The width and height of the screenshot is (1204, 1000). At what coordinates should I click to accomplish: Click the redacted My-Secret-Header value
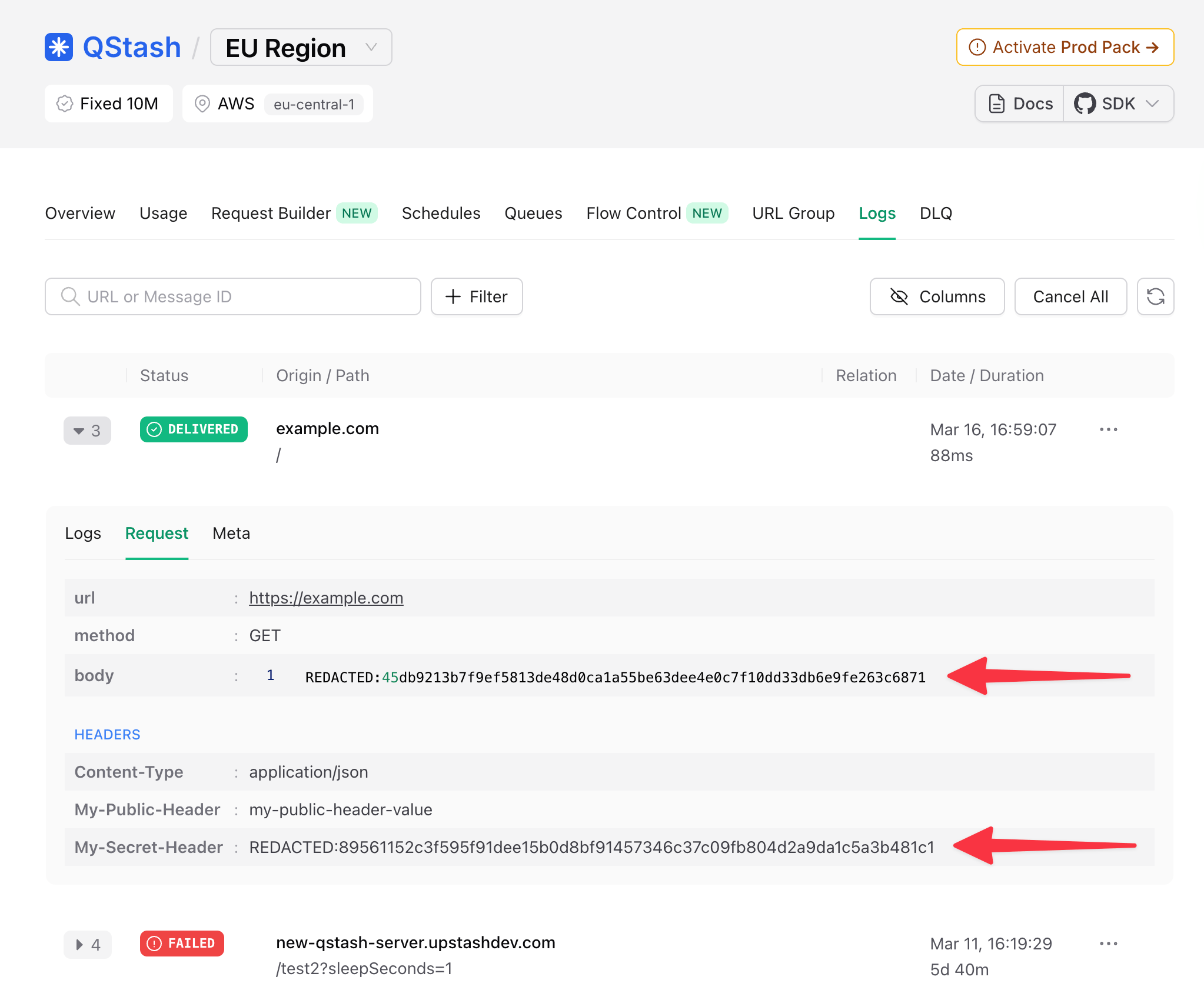click(591, 847)
